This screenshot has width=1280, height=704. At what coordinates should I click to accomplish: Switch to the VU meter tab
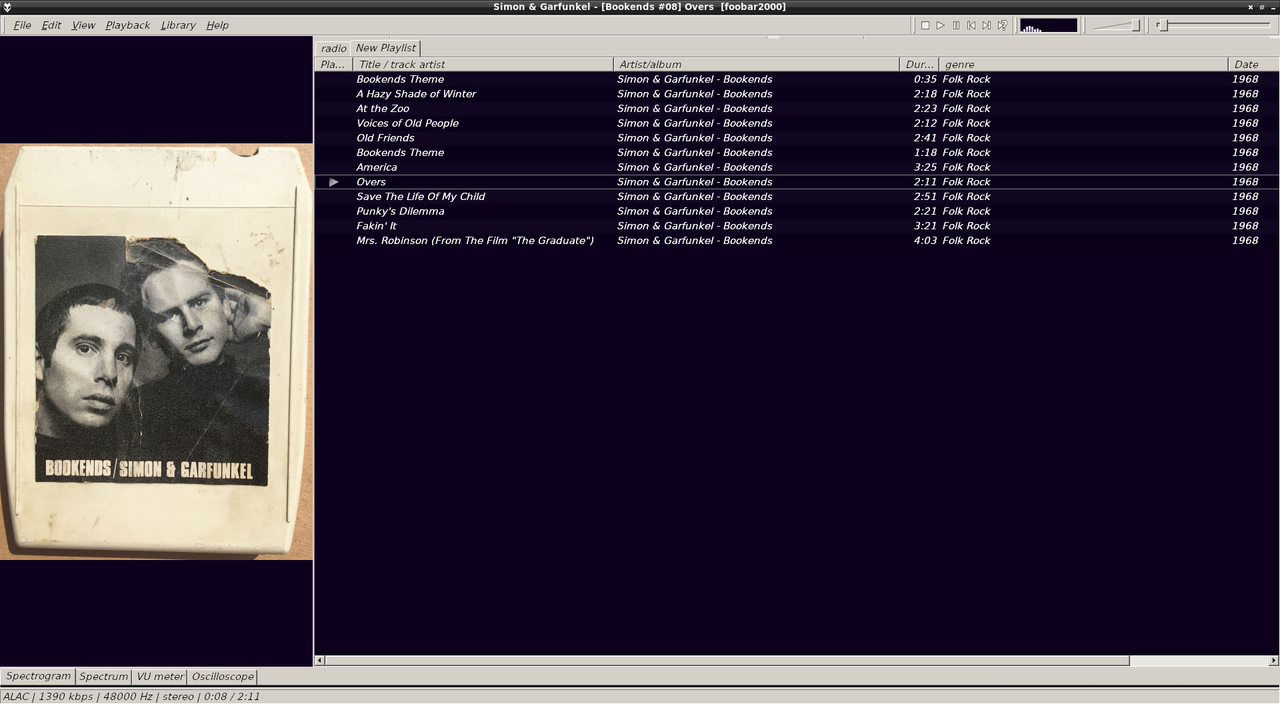160,677
